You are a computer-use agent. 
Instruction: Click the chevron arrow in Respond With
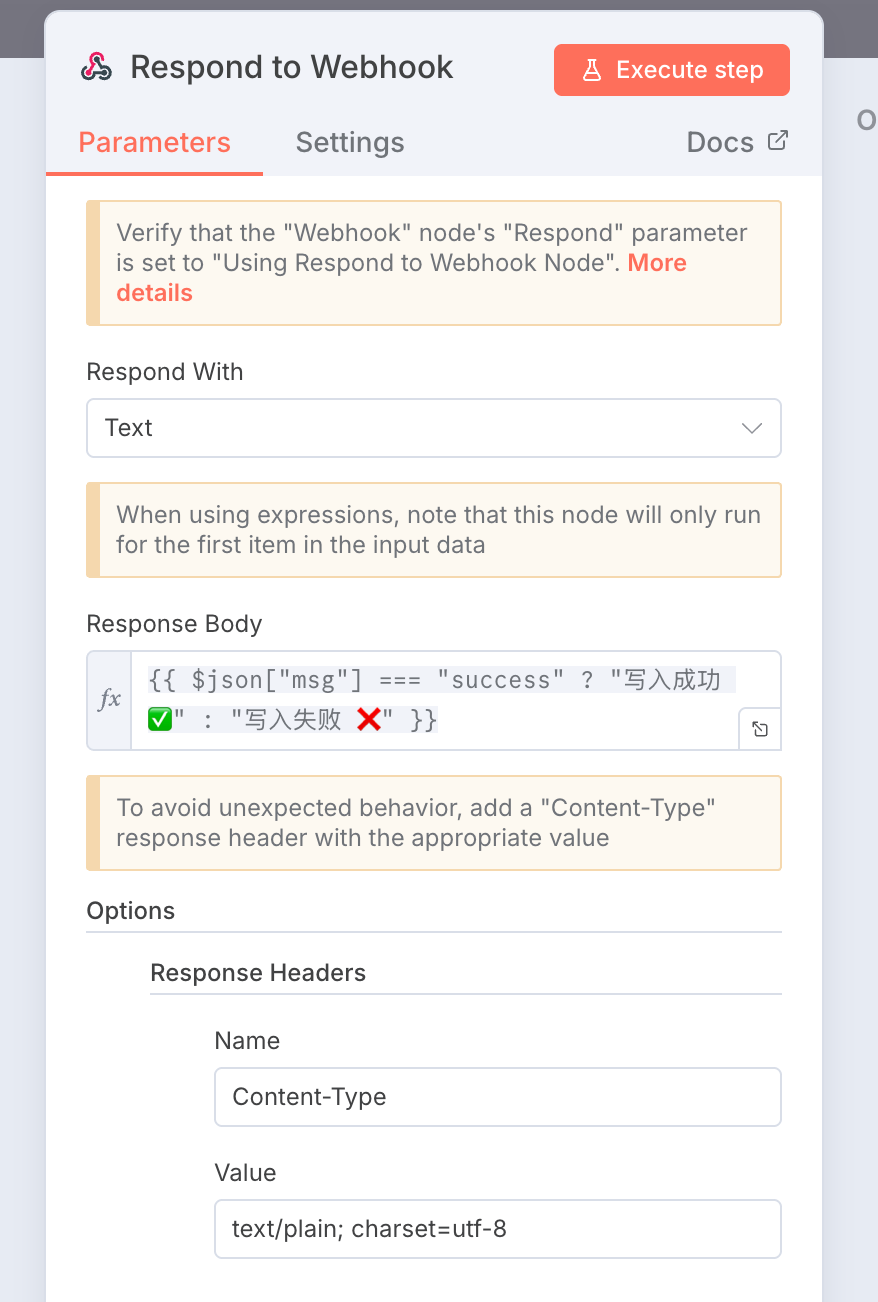tap(752, 428)
